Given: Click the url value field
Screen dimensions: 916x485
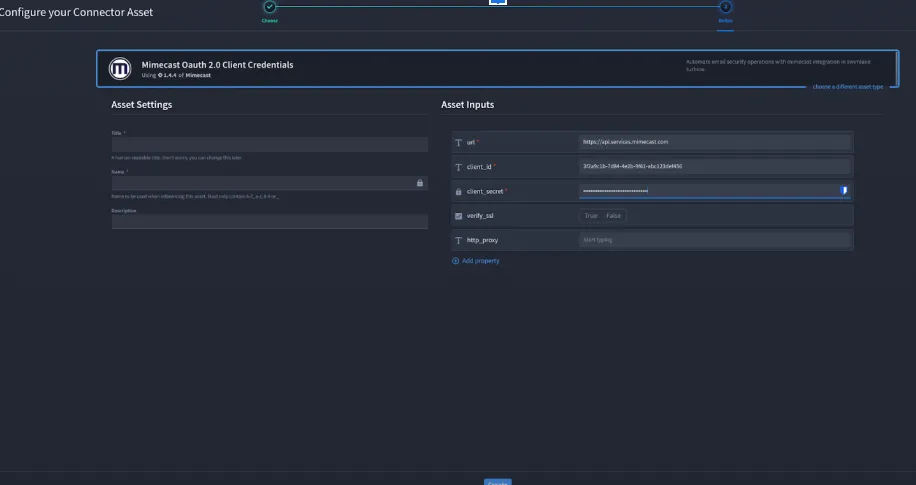Looking at the screenshot, I should tap(714, 142).
